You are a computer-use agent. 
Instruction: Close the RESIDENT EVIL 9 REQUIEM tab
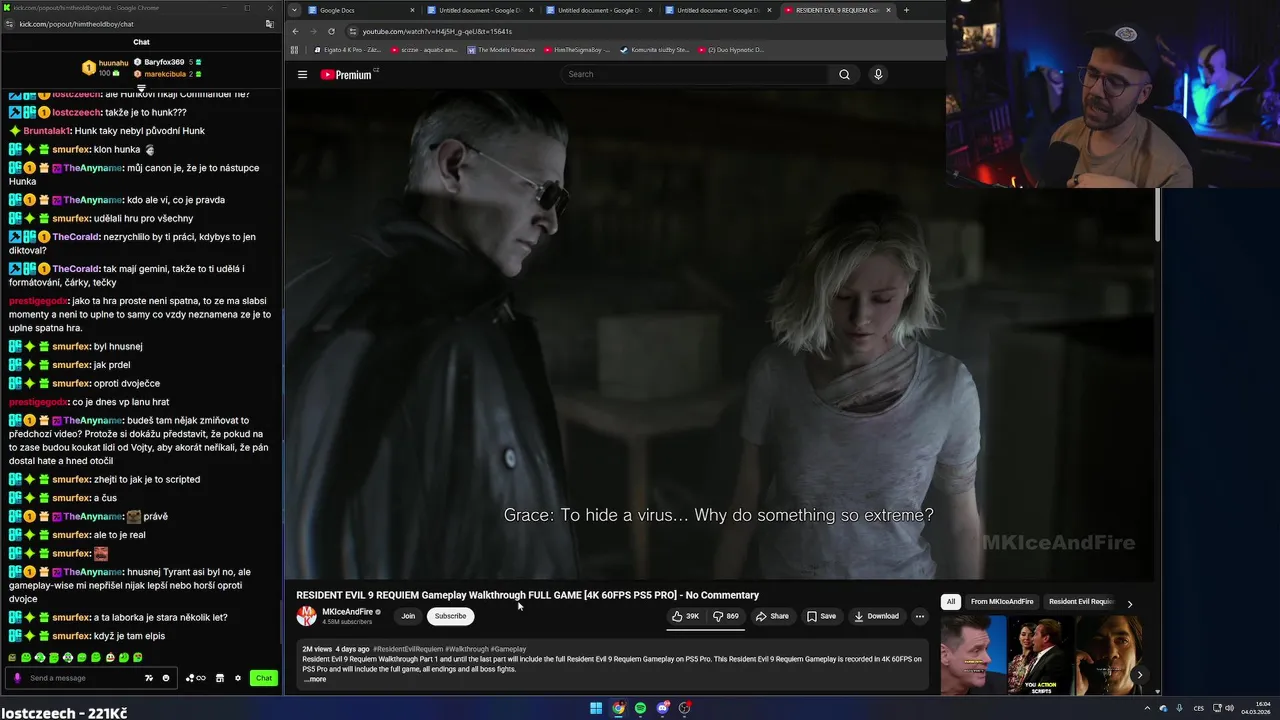tap(888, 10)
